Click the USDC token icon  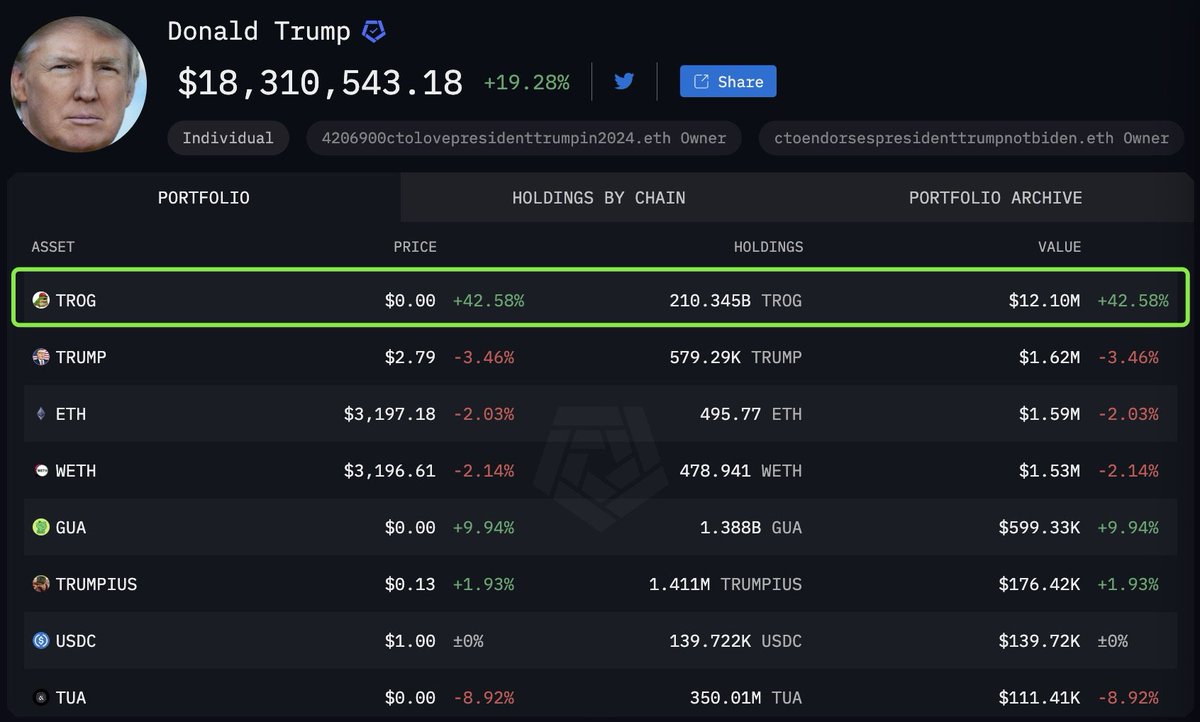click(41, 641)
